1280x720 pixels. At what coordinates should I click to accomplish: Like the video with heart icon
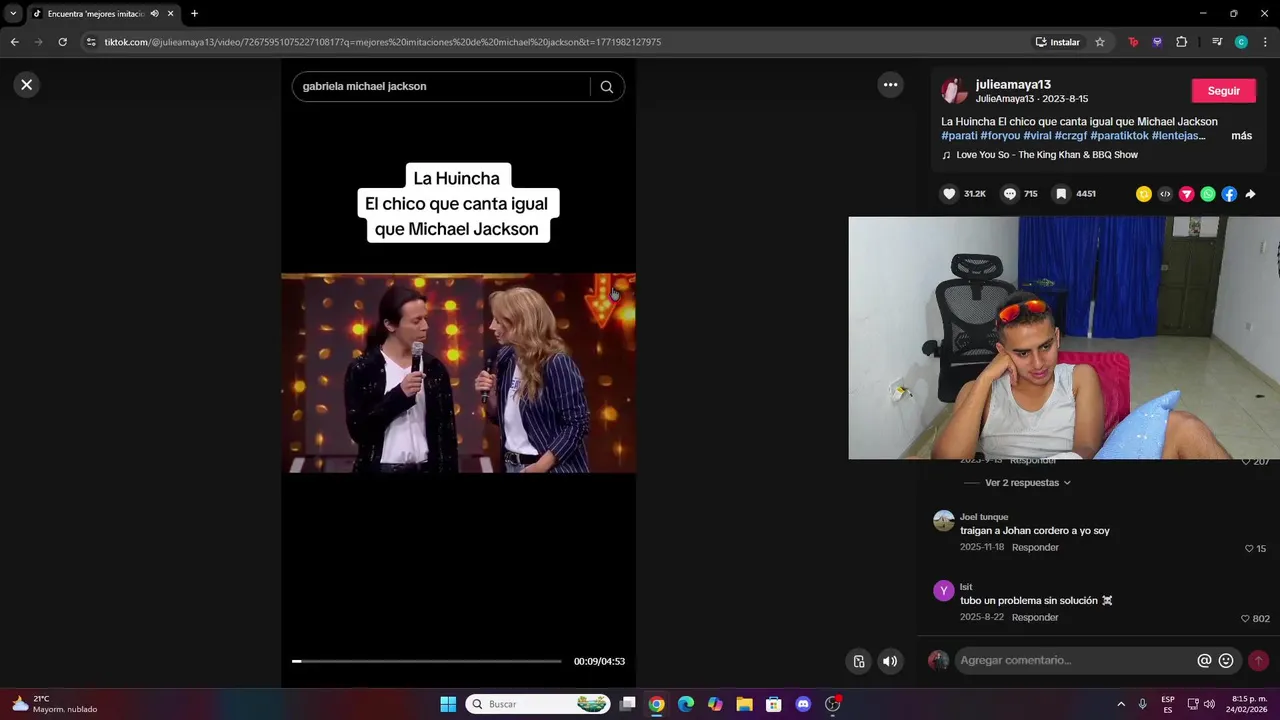click(949, 194)
